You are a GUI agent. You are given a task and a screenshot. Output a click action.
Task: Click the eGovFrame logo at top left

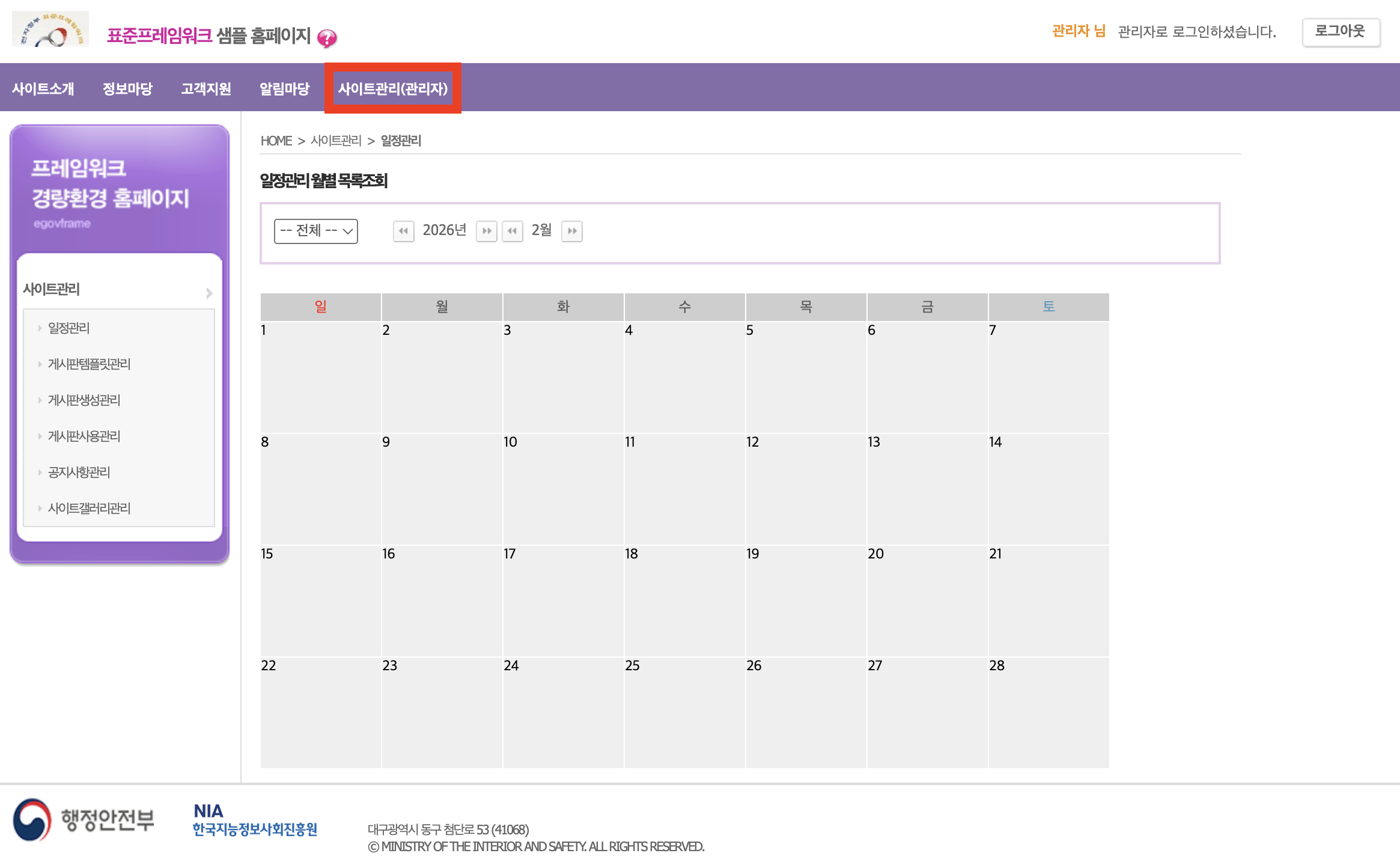[x=50, y=29]
